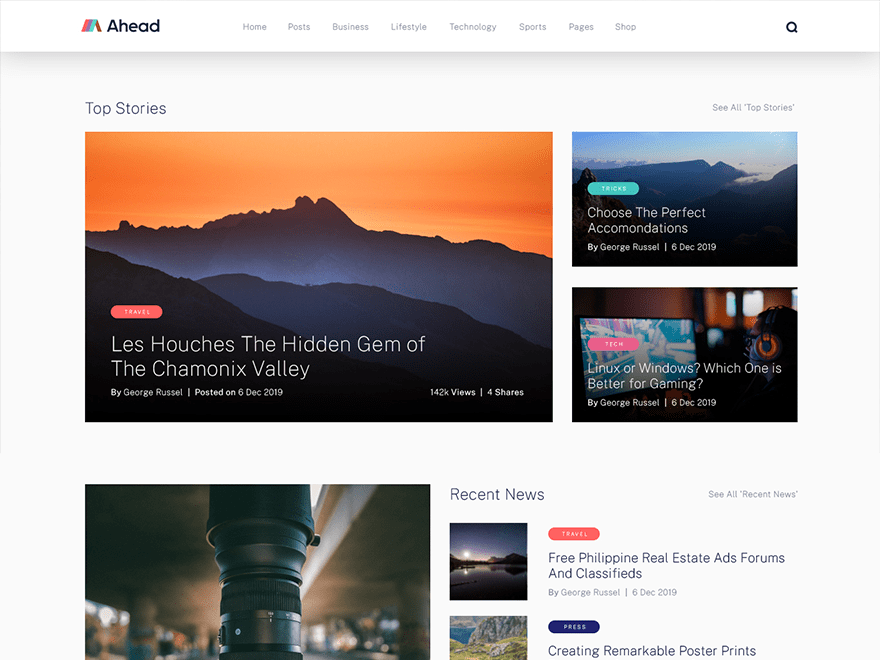This screenshot has height=660, width=880.
Task: Click George Russel author link on main story
Action: coord(152,392)
